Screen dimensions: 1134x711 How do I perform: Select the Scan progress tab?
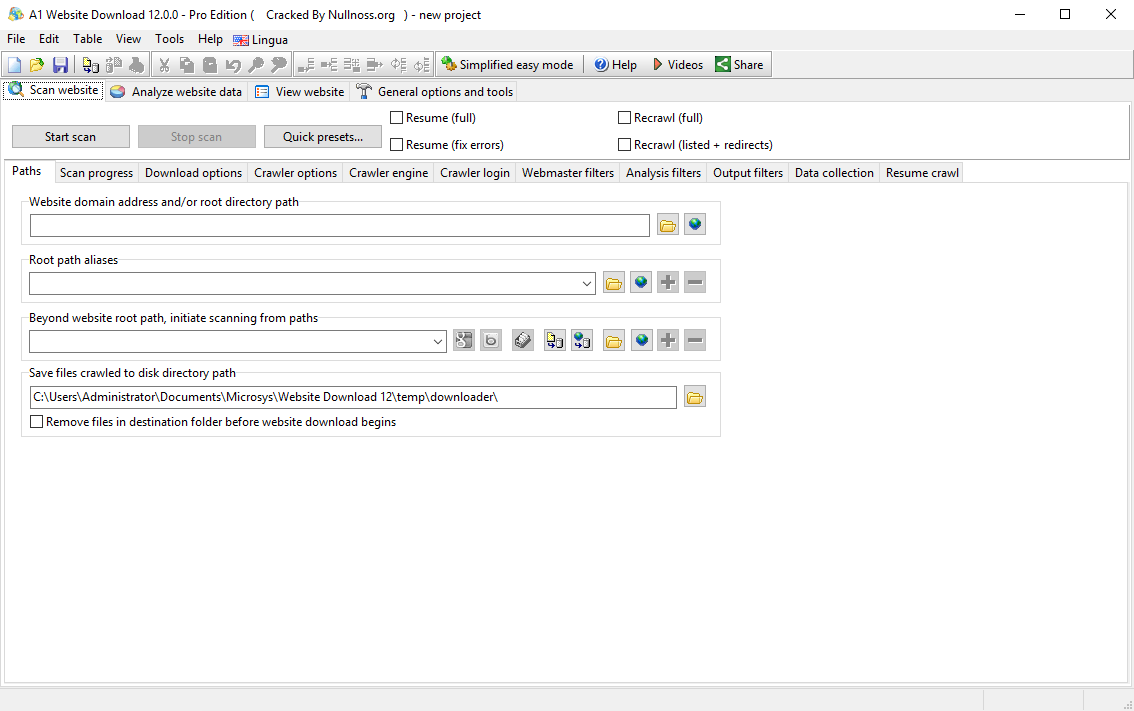pyautogui.click(x=96, y=173)
